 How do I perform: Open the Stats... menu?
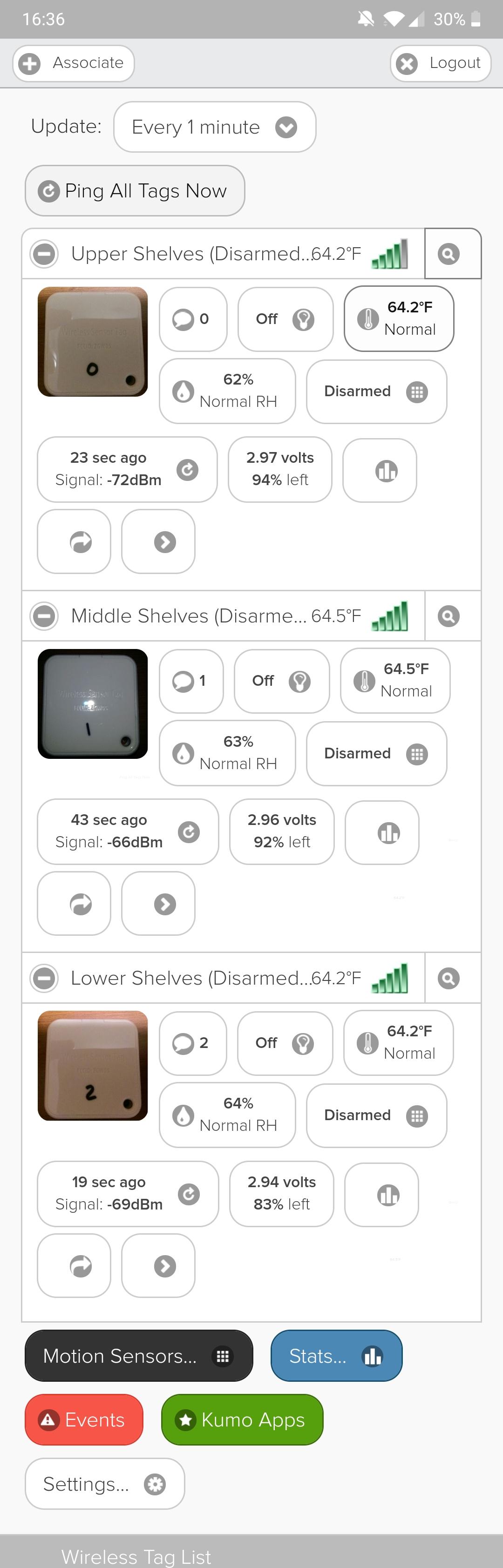pyautogui.click(x=336, y=1356)
